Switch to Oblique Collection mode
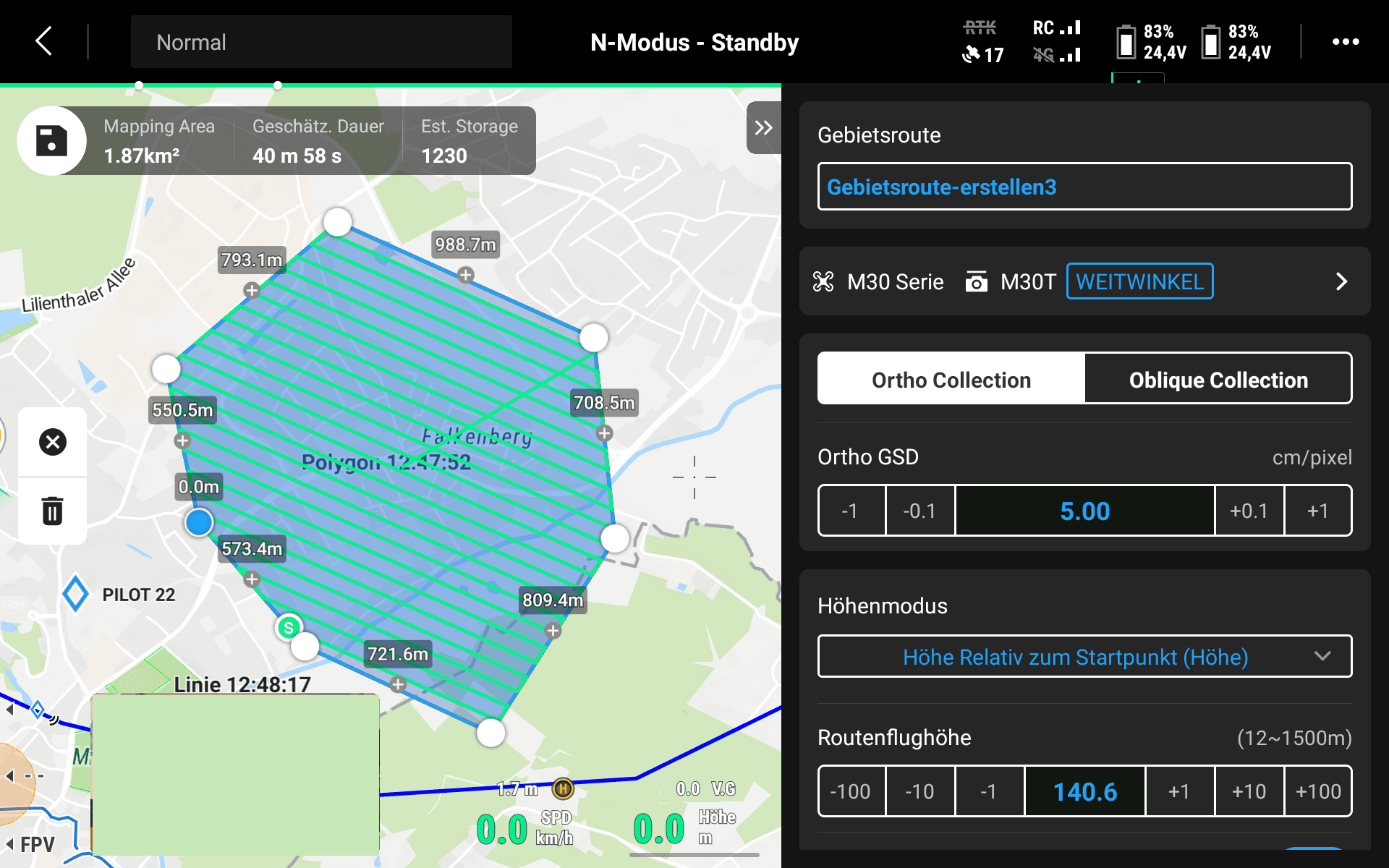Image resolution: width=1389 pixels, height=868 pixels. click(1218, 379)
